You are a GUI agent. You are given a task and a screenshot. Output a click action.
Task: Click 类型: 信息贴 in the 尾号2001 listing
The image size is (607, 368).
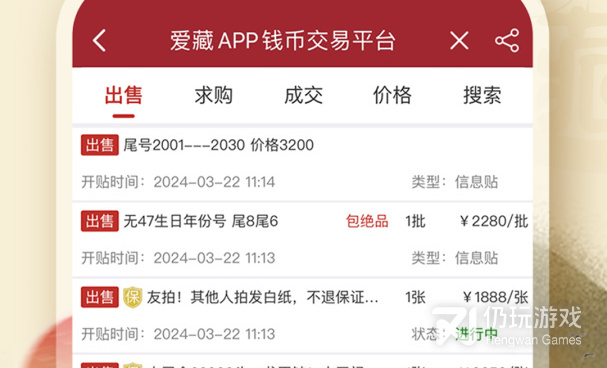pyautogui.click(x=455, y=182)
